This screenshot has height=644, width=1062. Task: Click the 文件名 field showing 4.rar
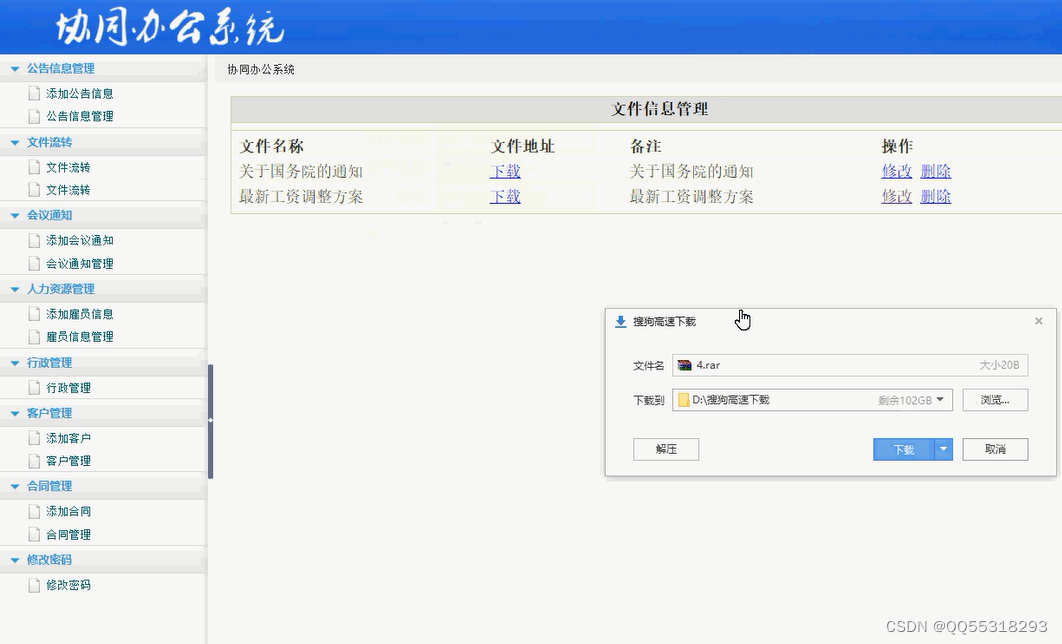click(850, 365)
